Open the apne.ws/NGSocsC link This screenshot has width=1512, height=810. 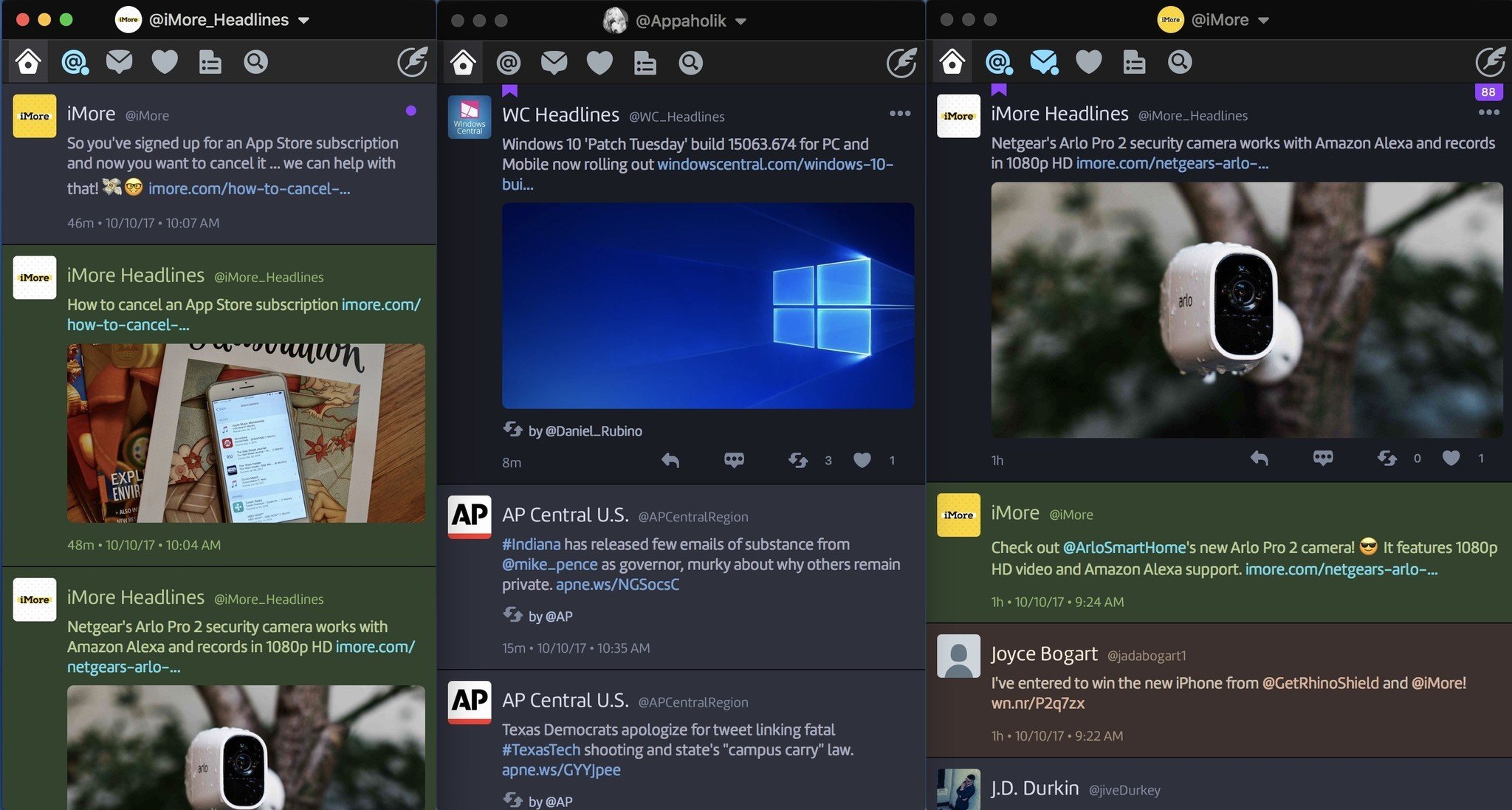tap(617, 585)
